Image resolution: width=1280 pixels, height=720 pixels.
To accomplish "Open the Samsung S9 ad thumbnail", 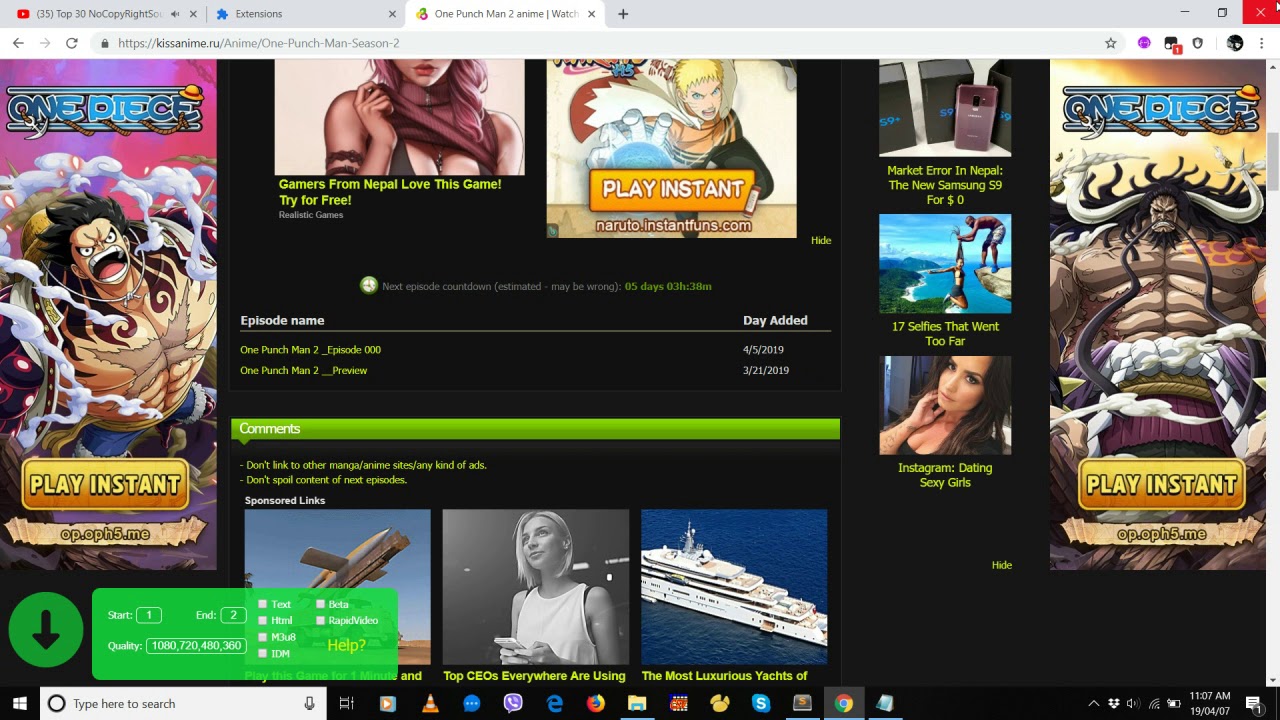I will [x=945, y=108].
